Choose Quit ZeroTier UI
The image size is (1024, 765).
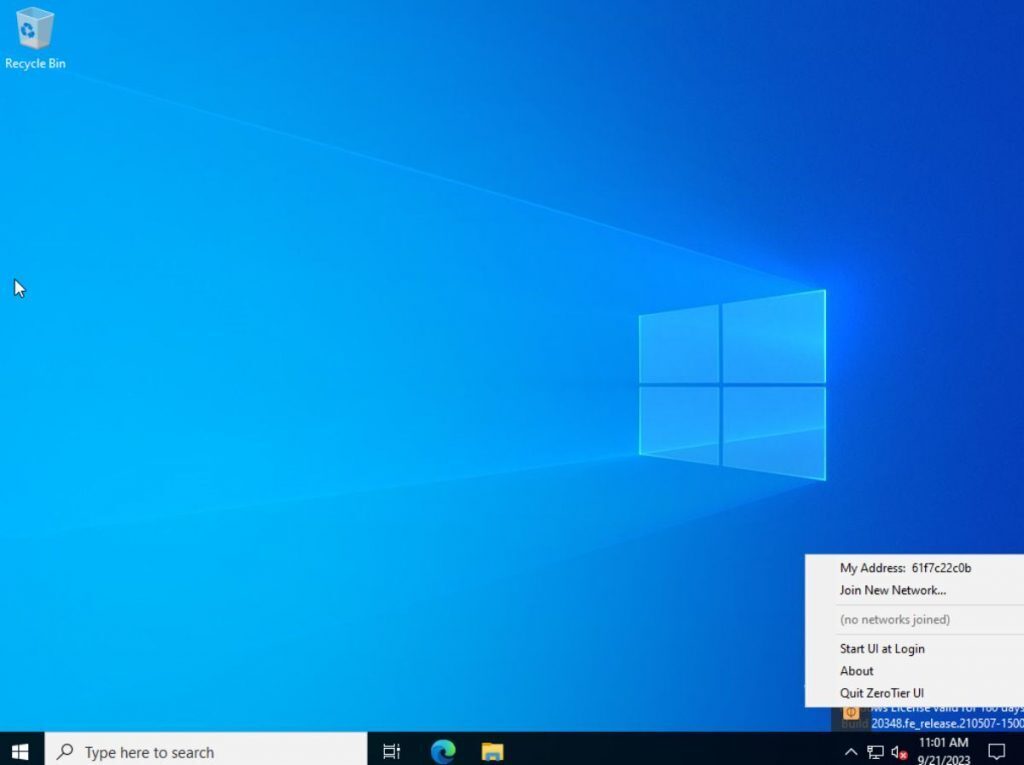(x=914, y=693)
